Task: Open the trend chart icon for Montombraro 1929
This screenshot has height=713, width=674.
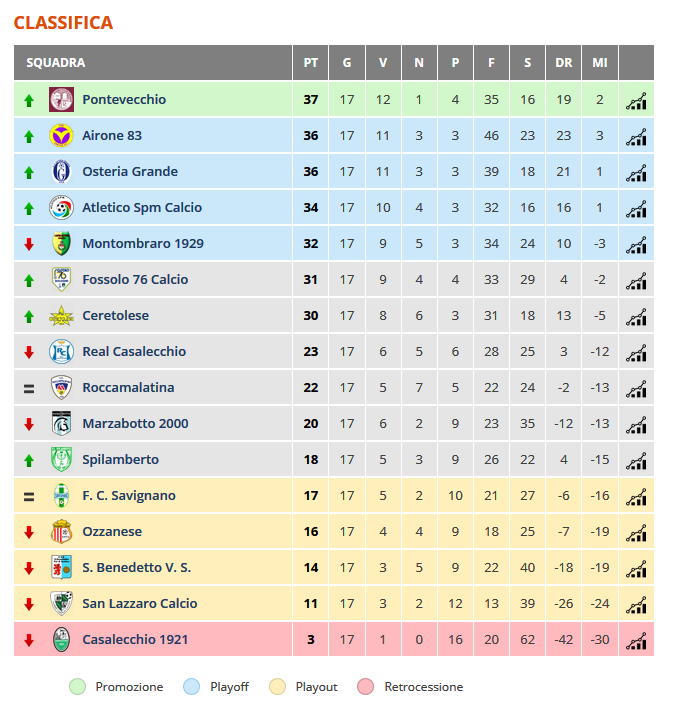Action: click(x=636, y=245)
